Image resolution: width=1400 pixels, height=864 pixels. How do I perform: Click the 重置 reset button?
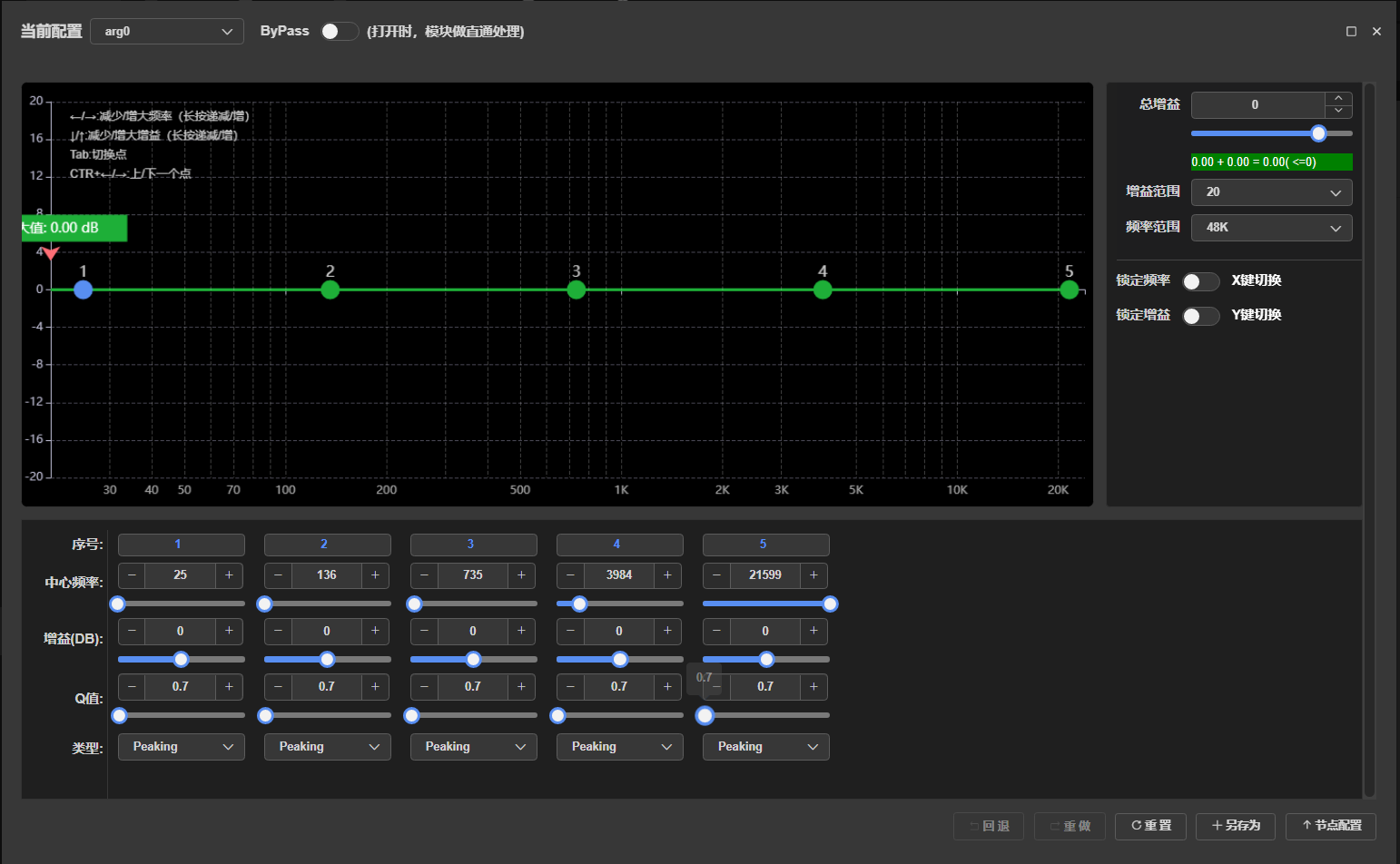click(1151, 826)
